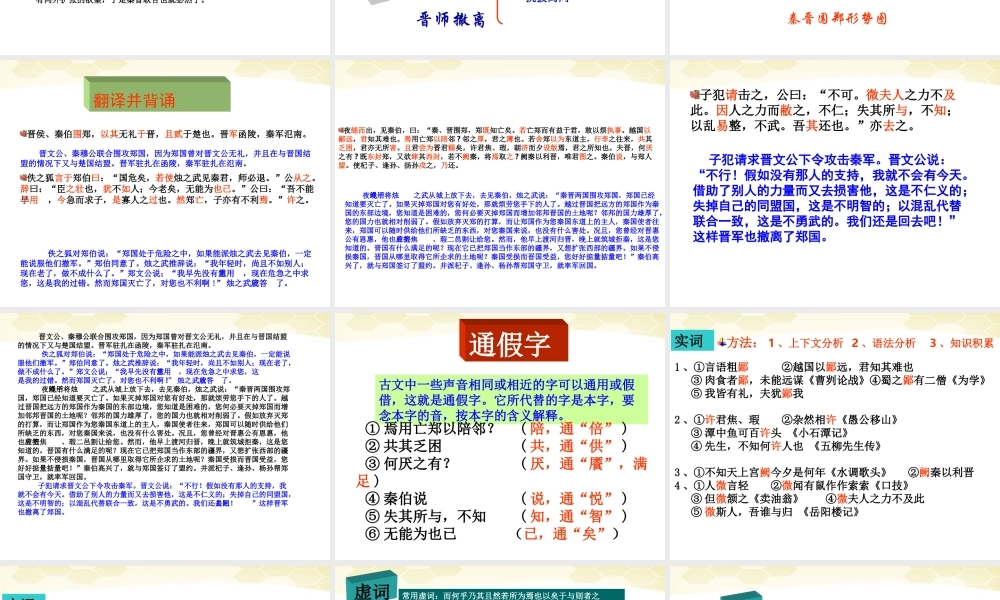Select the full-translation slide beginning 晋文公、秦穆公联合围攻郑国
Image resolution: width=1000 pixels, height=600 pixels.
pyautogui.click(x=165, y=436)
